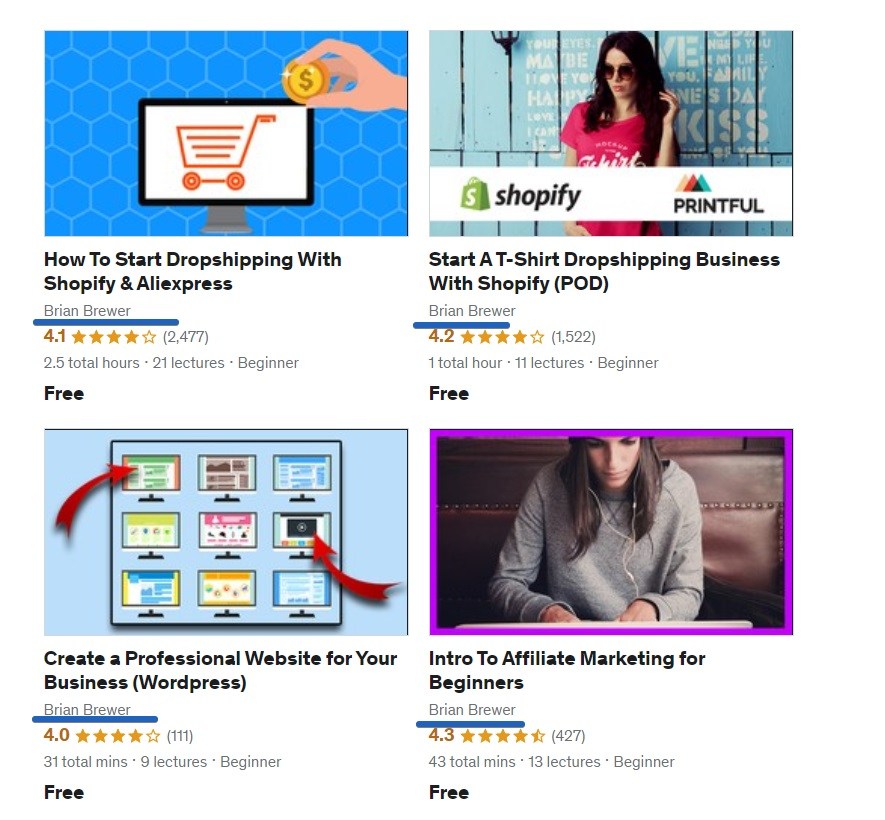Open 'How To Start Dropshipping With Shopify & Aliexpress' title
This screenshot has height=820, width=885.
(192, 271)
